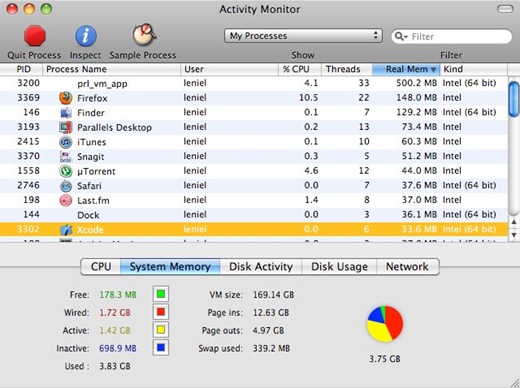This screenshot has width=520, height=388.
Task: Click the Finder icon in process list
Action: 66,113
